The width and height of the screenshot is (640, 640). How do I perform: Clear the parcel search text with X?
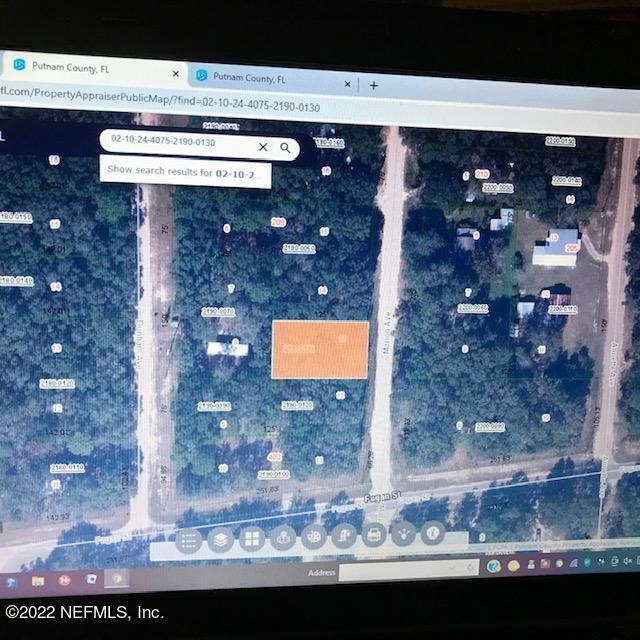pos(263,147)
